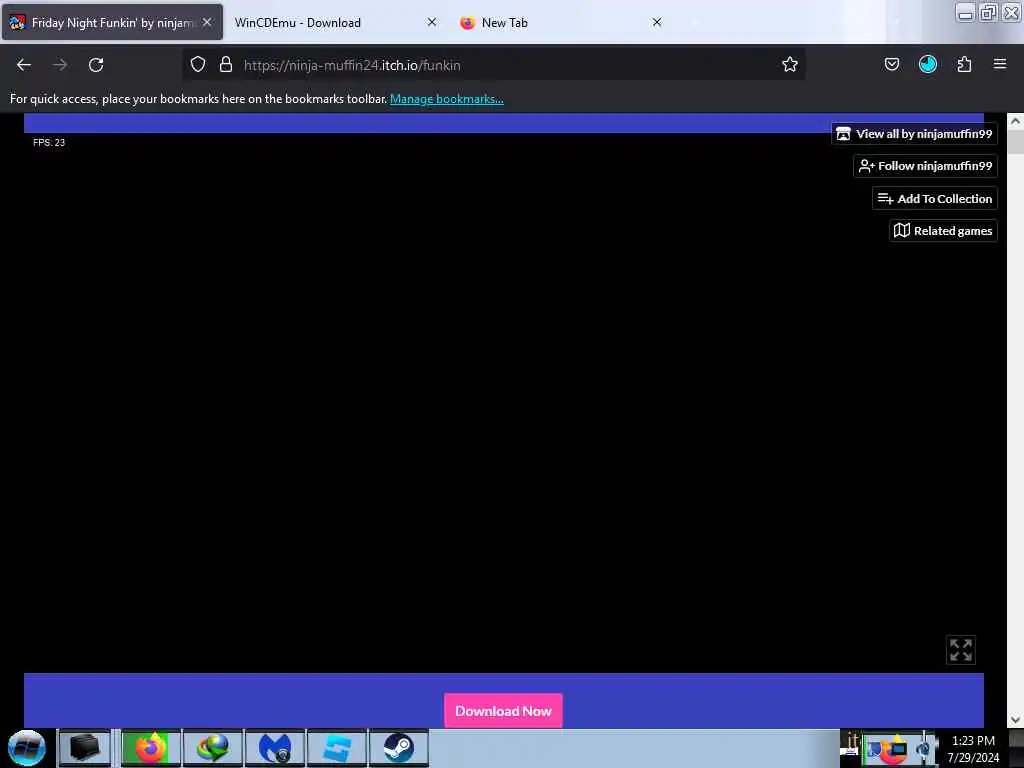Enter fullscreen mode for the game

[x=961, y=650]
